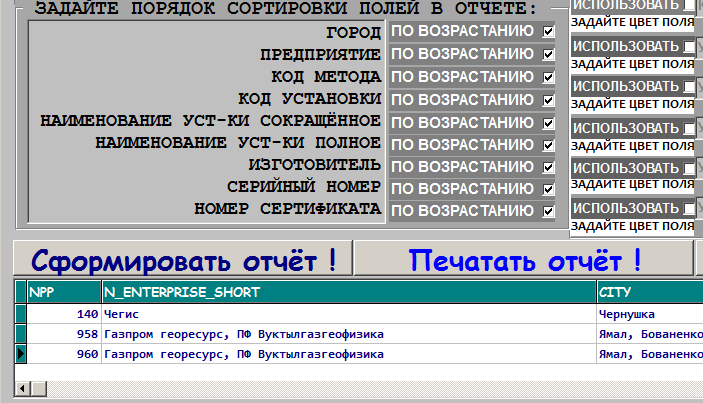Select the Газпром георесурс cell in row 958
The image size is (703, 403).
[349, 334]
